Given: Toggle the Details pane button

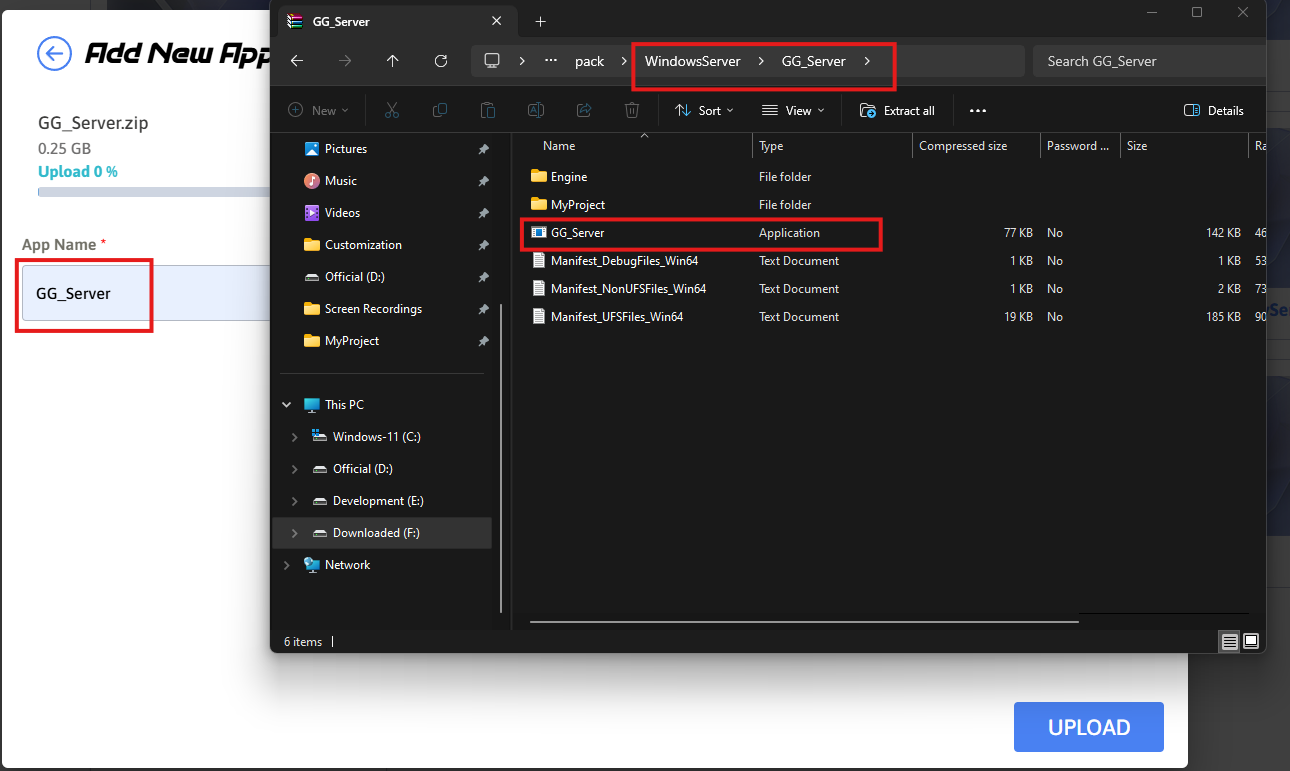Looking at the screenshot, I should [x=1214, y=110].
